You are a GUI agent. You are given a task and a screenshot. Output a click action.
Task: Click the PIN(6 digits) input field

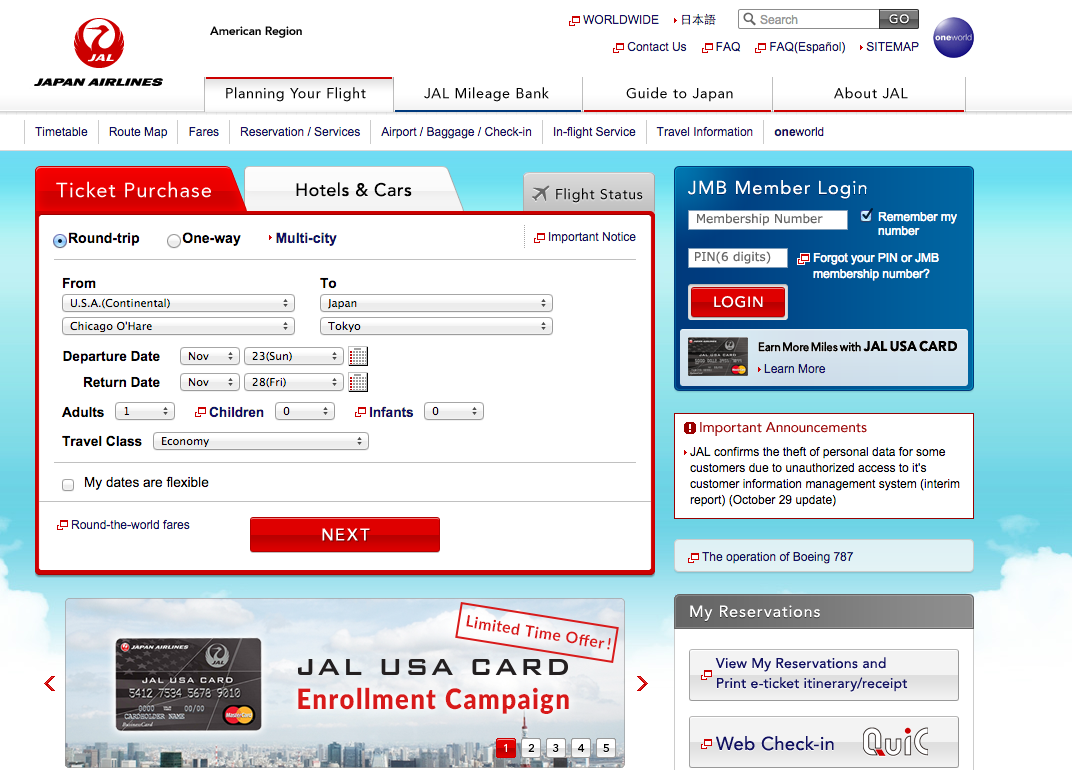738,257
